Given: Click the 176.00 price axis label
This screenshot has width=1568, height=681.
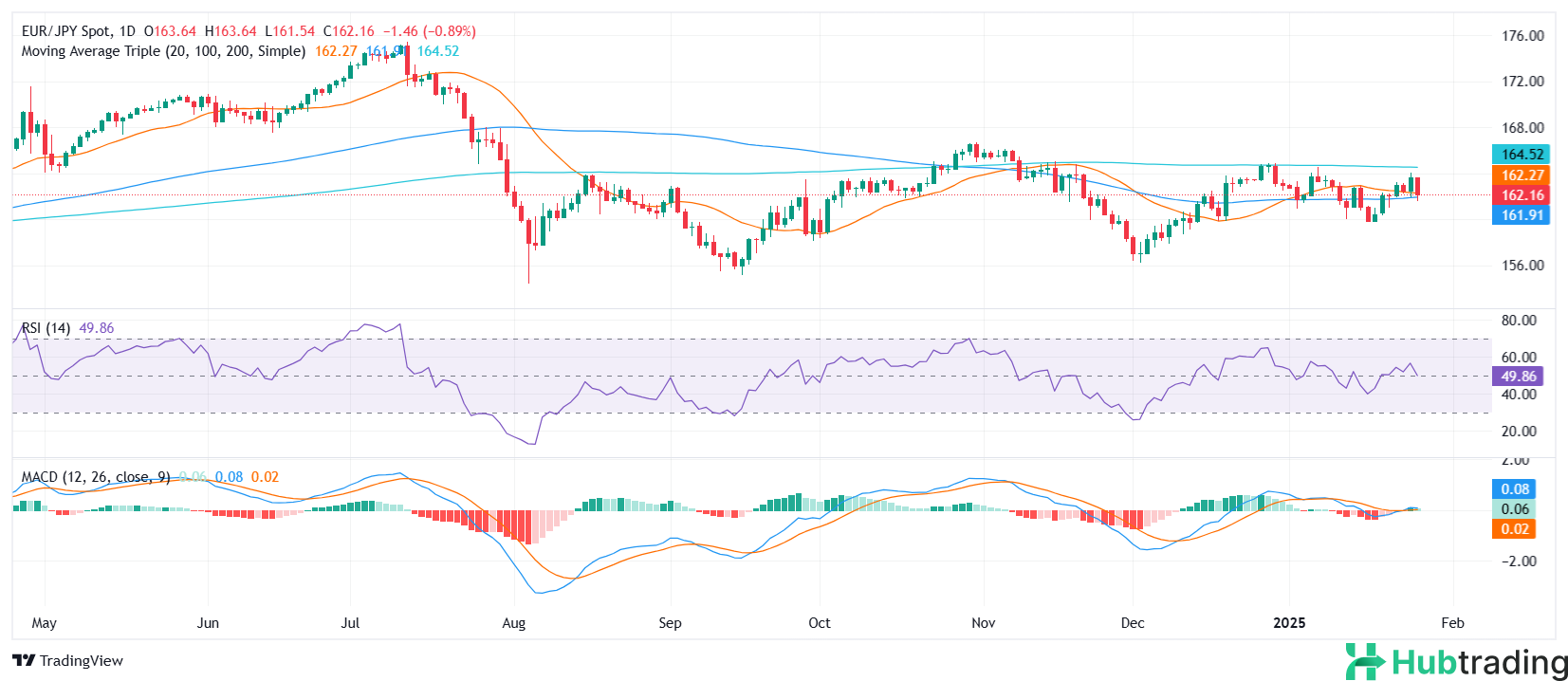Looking at the screenshot, I should click(1522, 36).
